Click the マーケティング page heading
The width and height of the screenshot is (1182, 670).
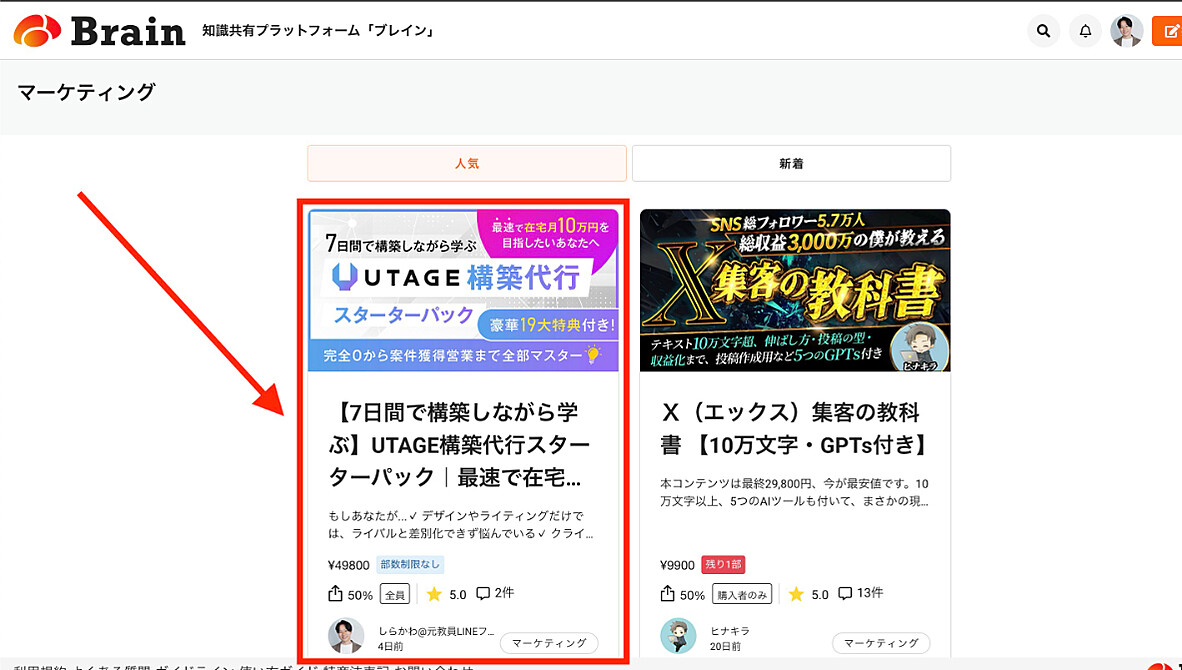coord(86,92)
